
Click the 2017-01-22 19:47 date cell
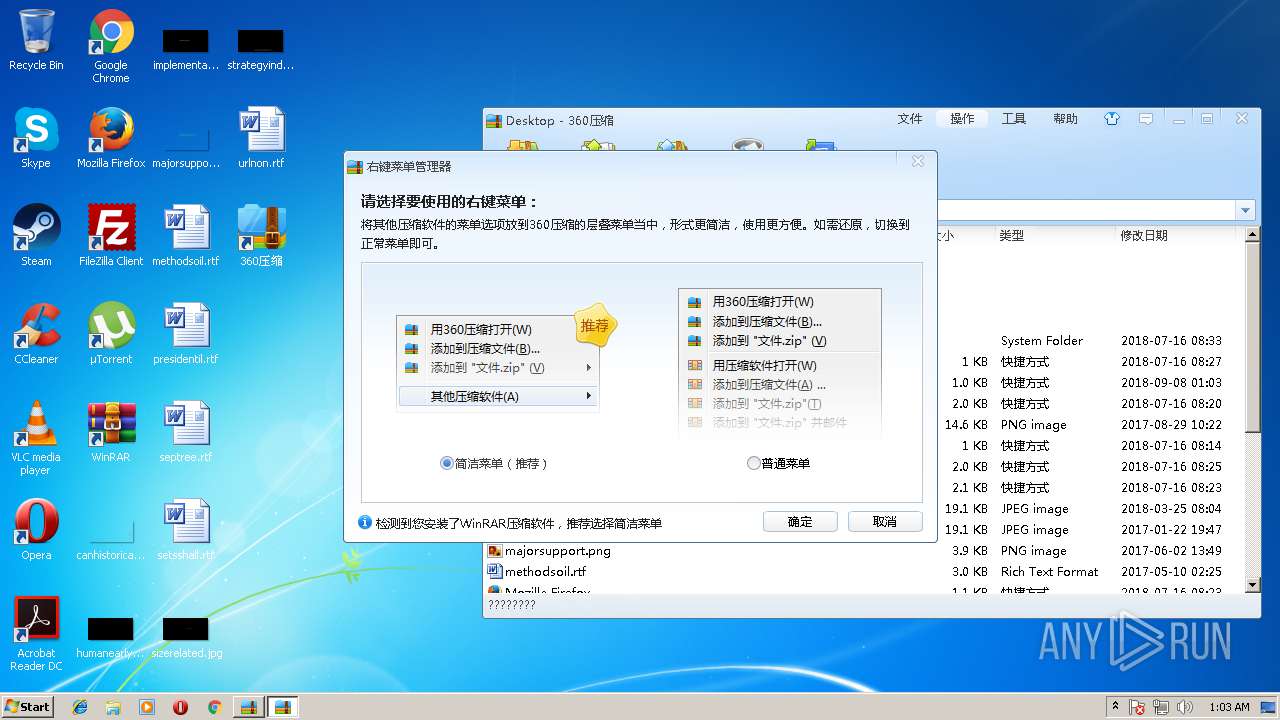point(1171,530)
